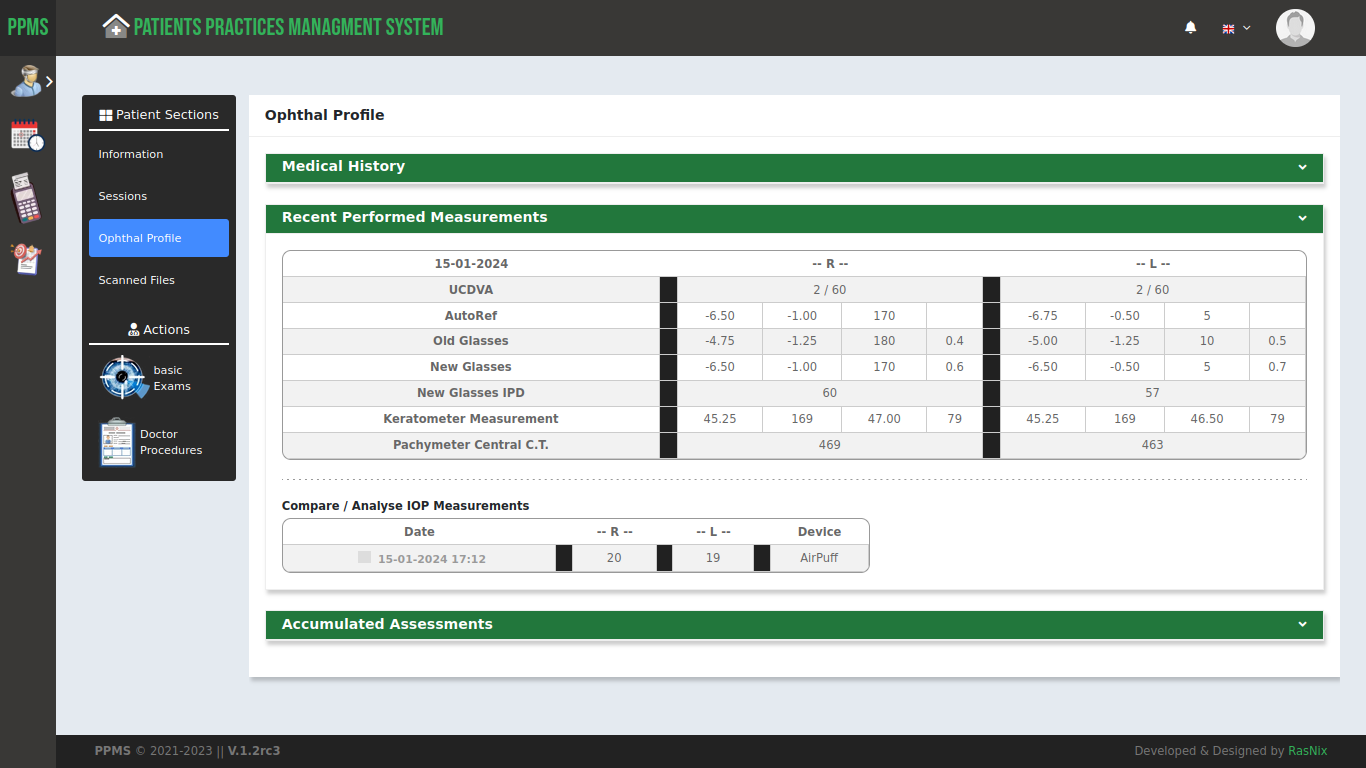
Task: Click the Old Glasses left sphere -5.00
Action: (1043, 341)
